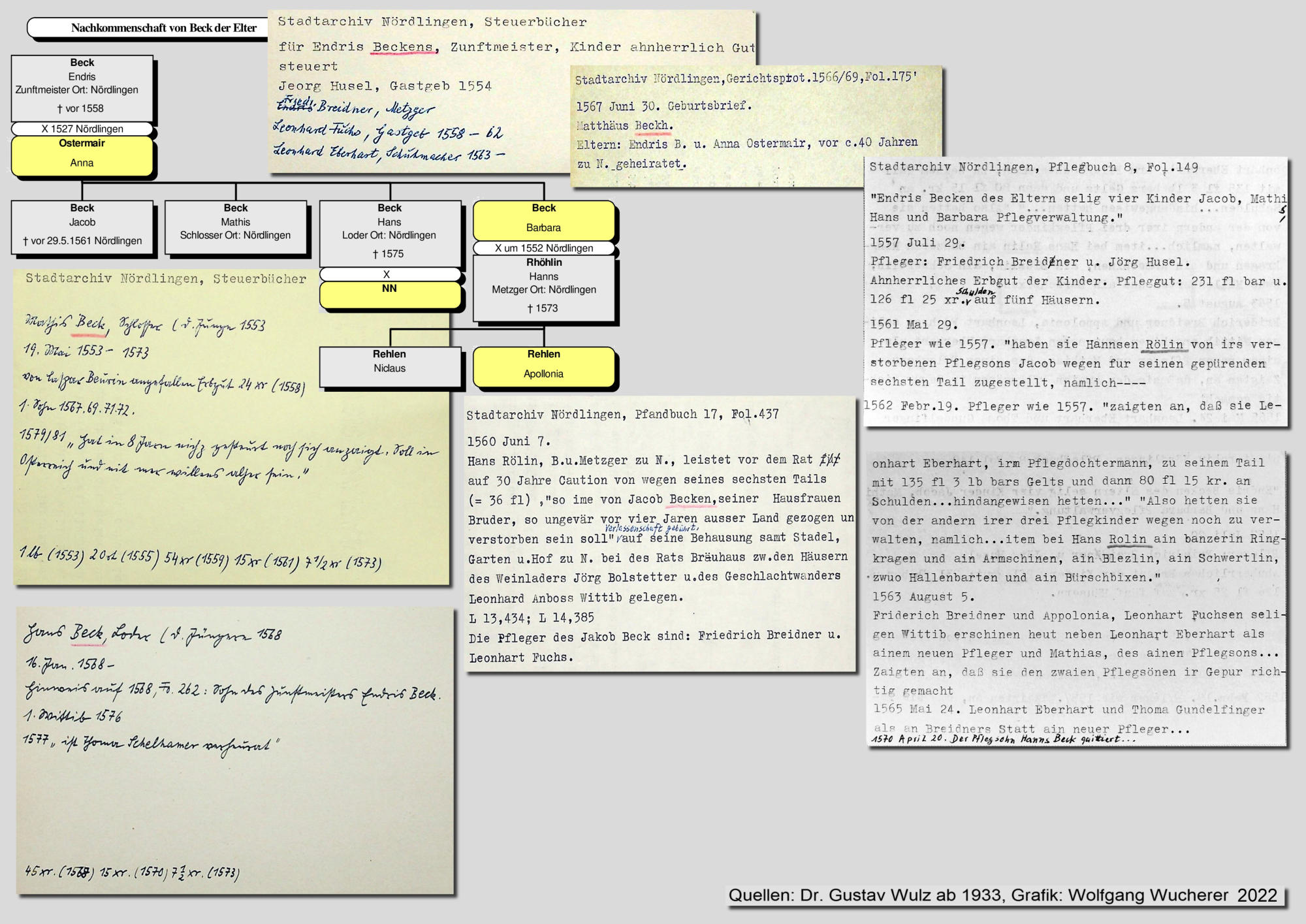The width and height of the screenshot is (1306, 924).
Task: Select Beck Mathis Schlosser tree node
Action: coord(235,226)
